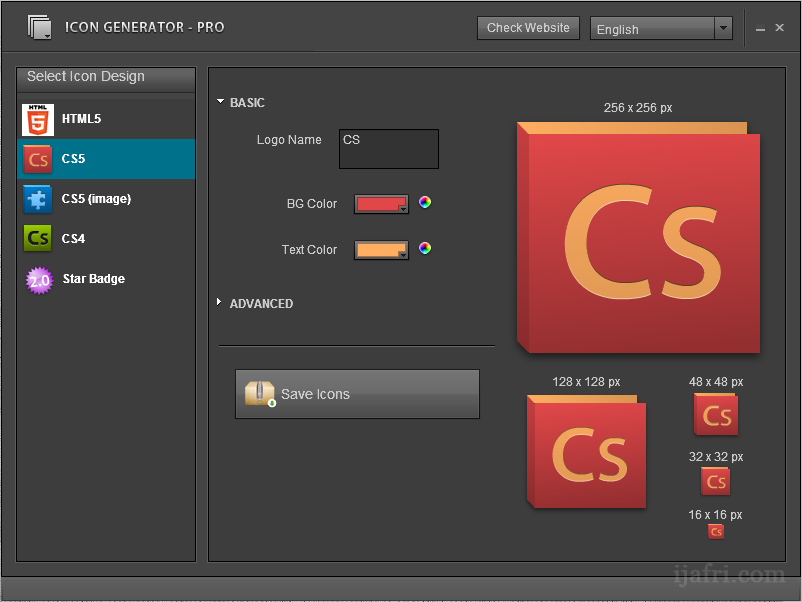Choose the CS5 (image) puzzle icon
This screenshot has height=602, width=802.
37,199
